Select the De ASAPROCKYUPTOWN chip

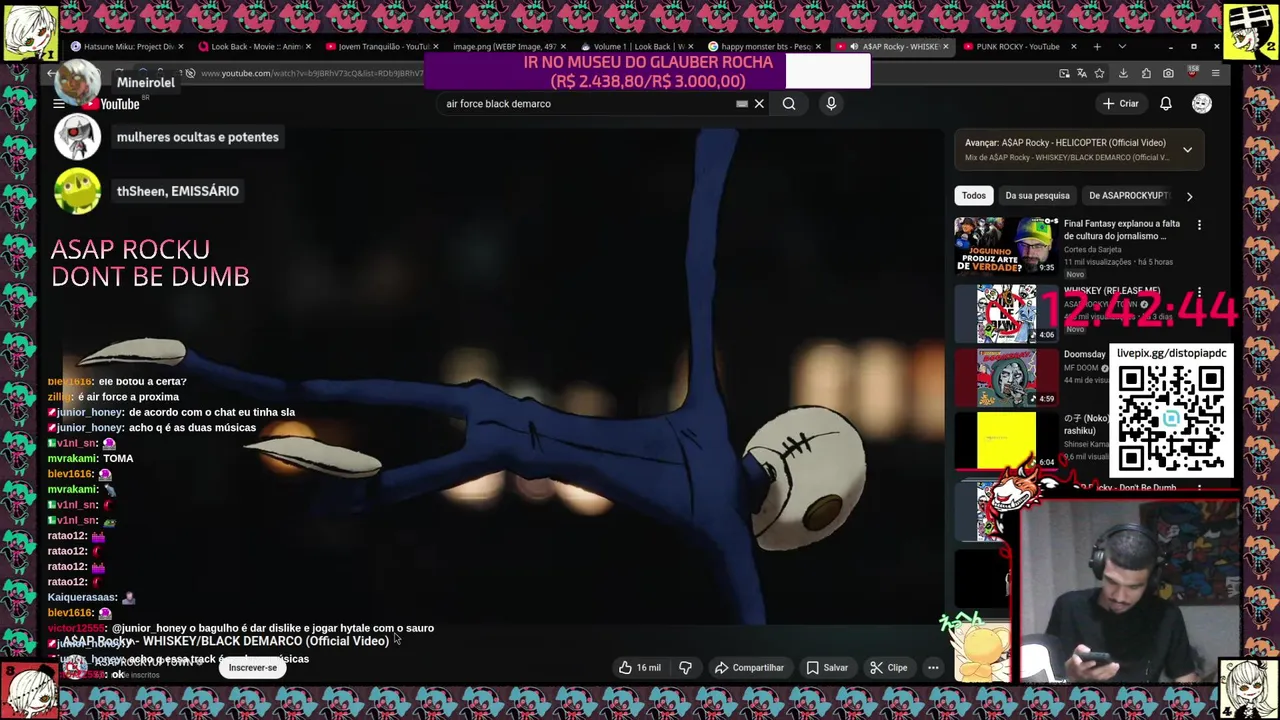pos(1128,196)
